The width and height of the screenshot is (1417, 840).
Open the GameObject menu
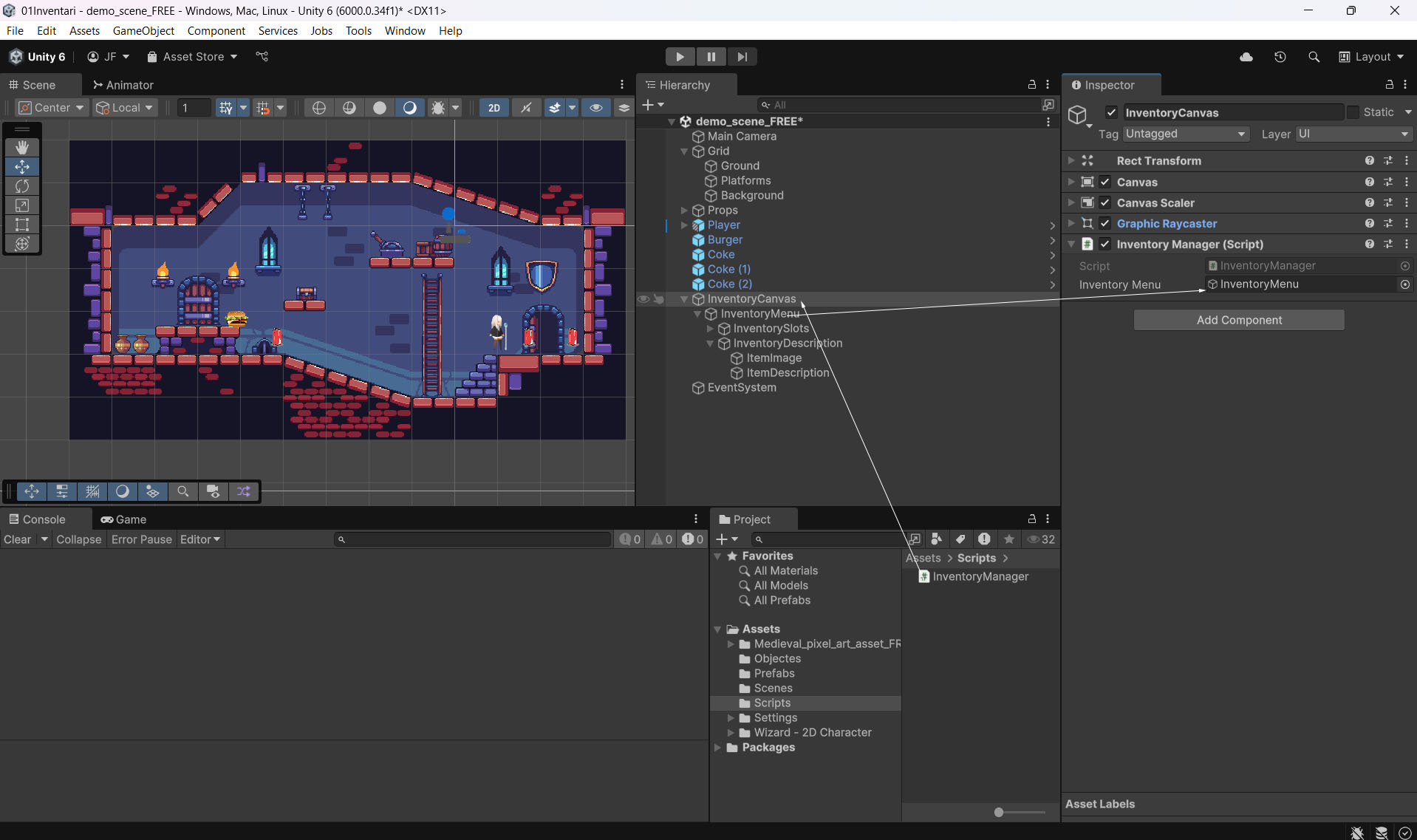click(143, 30)
